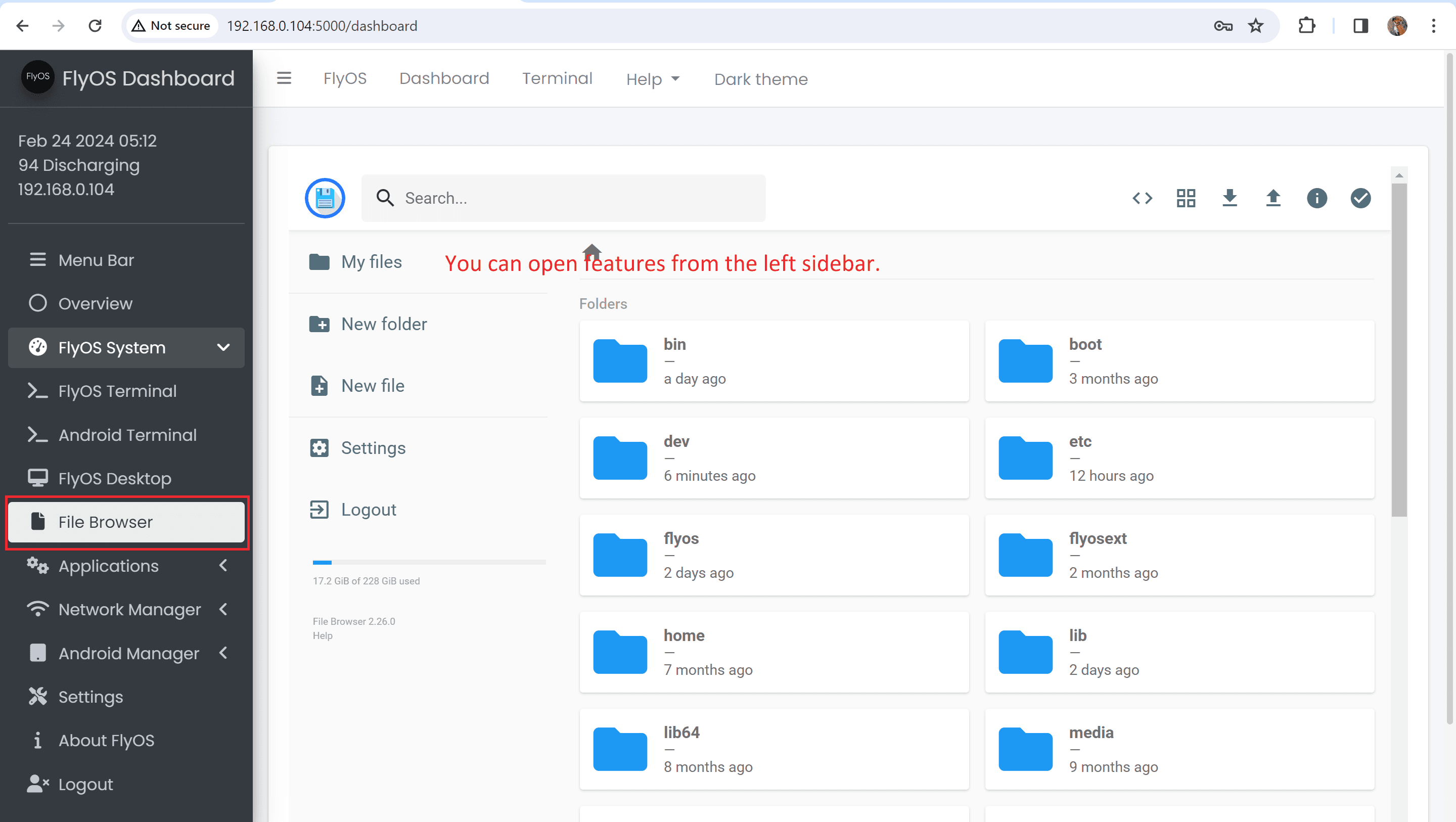This screenshot has width=1456, height=822.
Task: Click the File Browser sidebar icon
Action: pos(36,521)
